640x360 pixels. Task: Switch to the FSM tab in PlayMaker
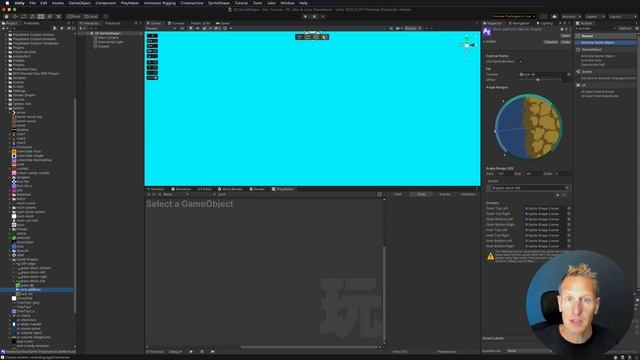click(398, 194)
